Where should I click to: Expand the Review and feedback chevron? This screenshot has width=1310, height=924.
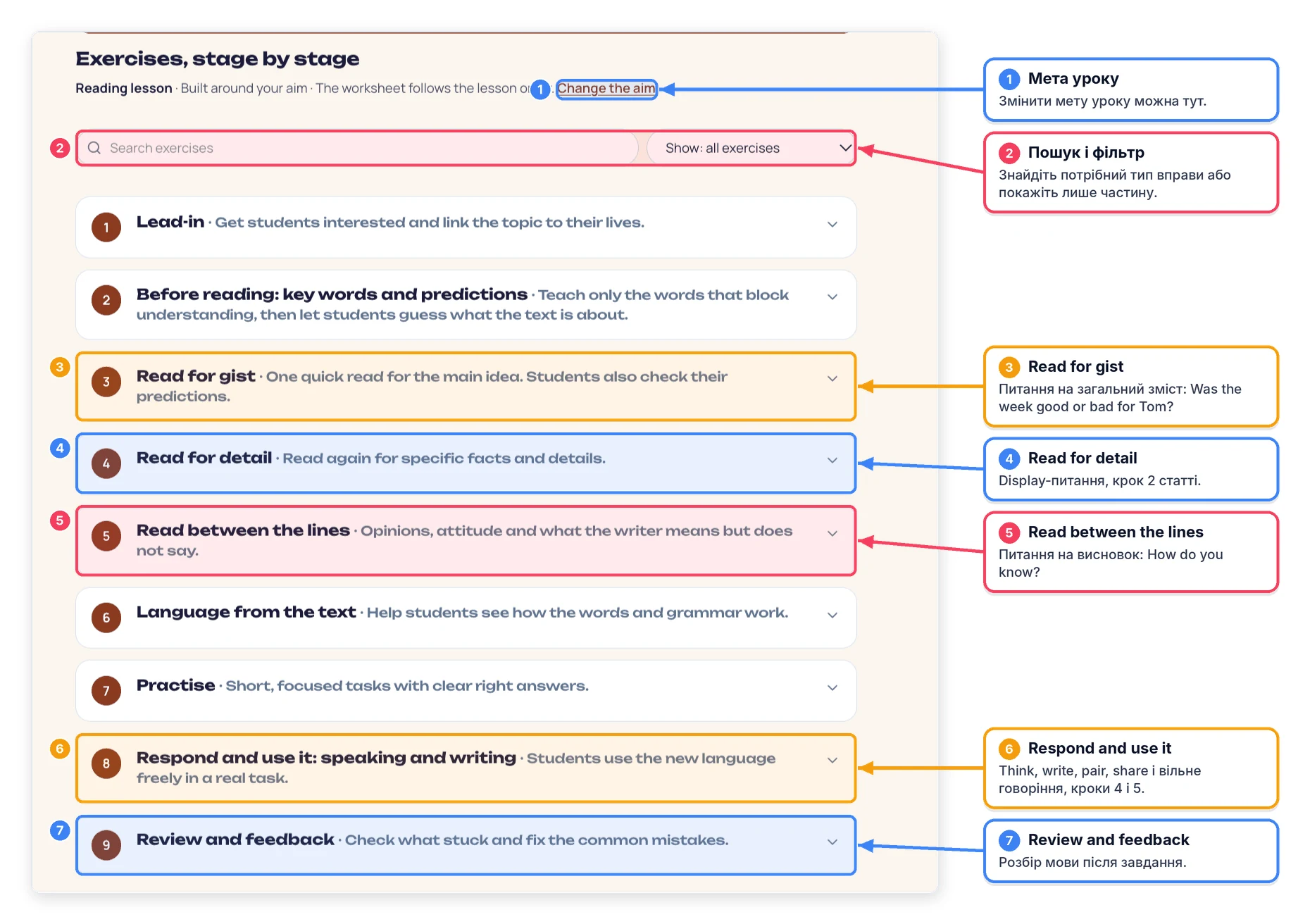point(832,842)
